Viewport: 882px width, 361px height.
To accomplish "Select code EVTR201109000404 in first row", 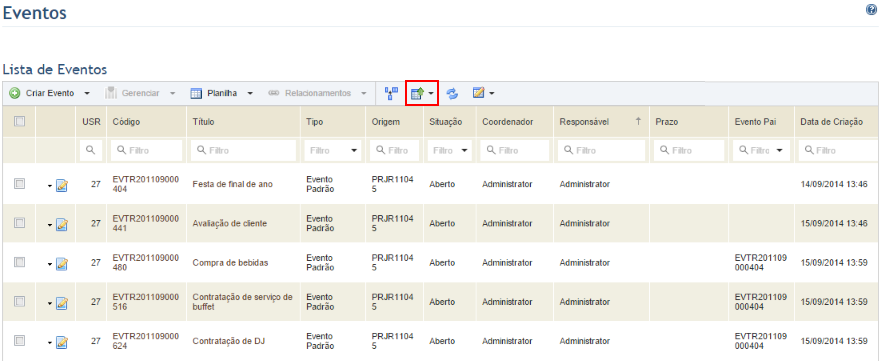I will pos(146,184).
